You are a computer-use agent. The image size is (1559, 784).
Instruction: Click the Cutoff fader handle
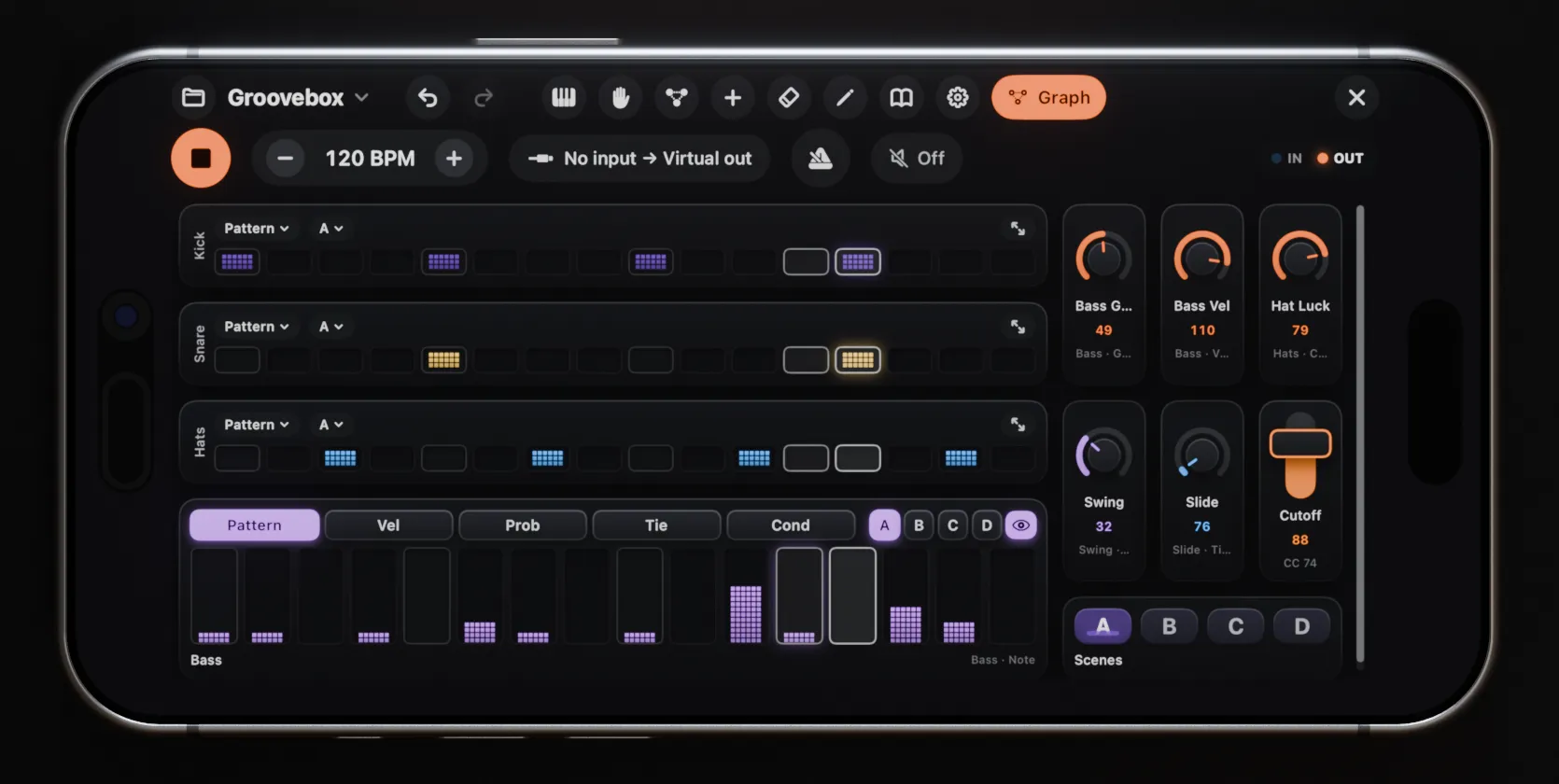1300,443
